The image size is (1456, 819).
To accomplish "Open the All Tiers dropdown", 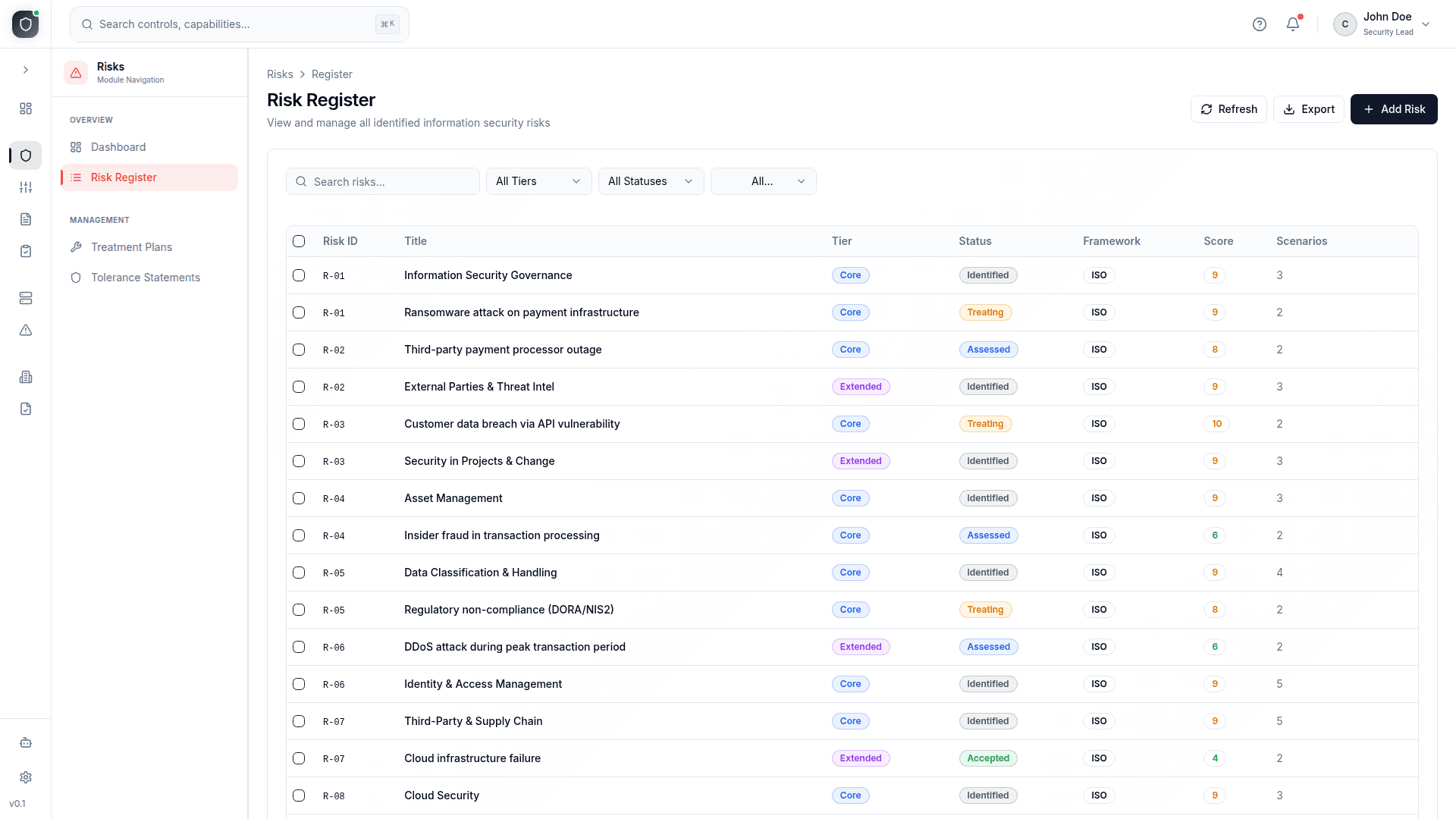I will pyautogui.click(x=538, y=181).
